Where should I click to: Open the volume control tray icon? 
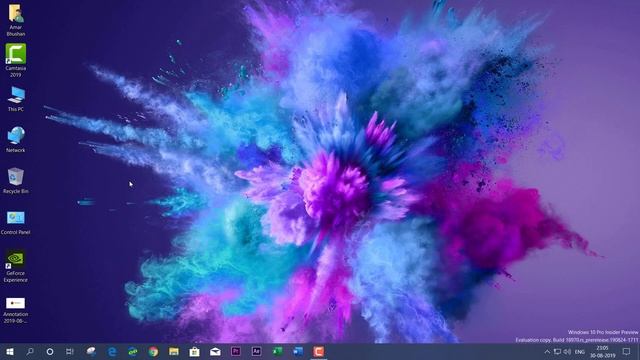[x=567, y=351]
